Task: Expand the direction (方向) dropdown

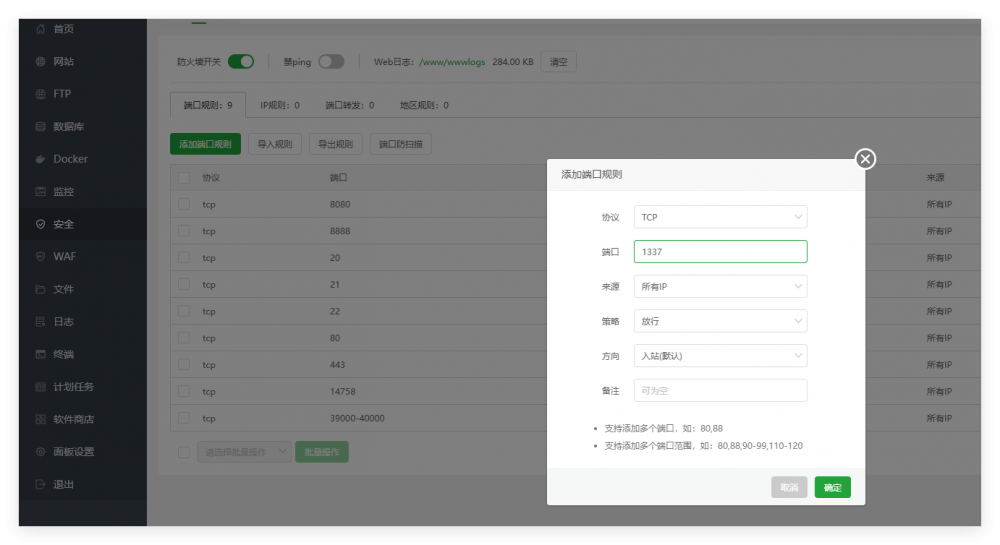Action: (720, 356)
